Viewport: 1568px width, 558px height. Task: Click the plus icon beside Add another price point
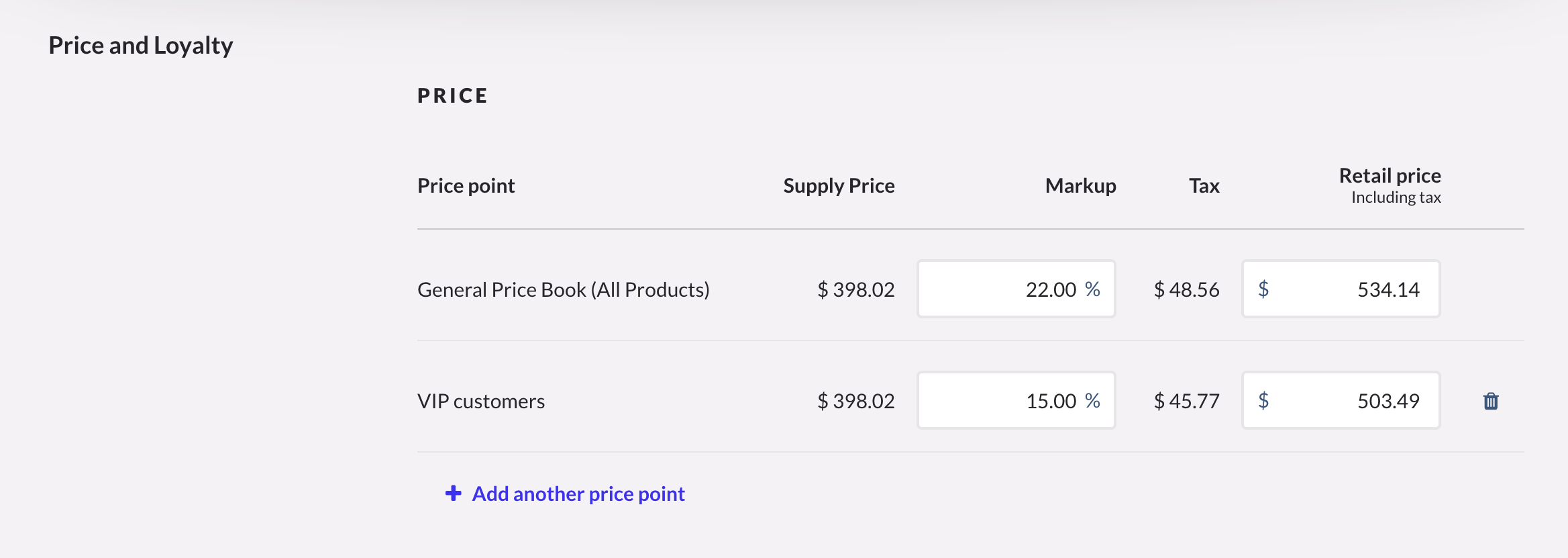[454, 494]
